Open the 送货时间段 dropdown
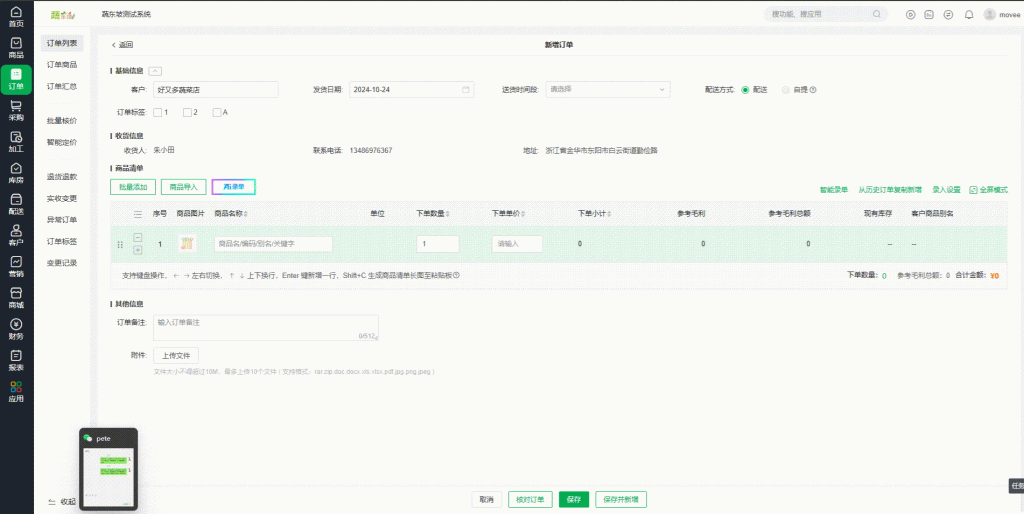The width and height of the screenshot is (1024, 514). [607, 90]
